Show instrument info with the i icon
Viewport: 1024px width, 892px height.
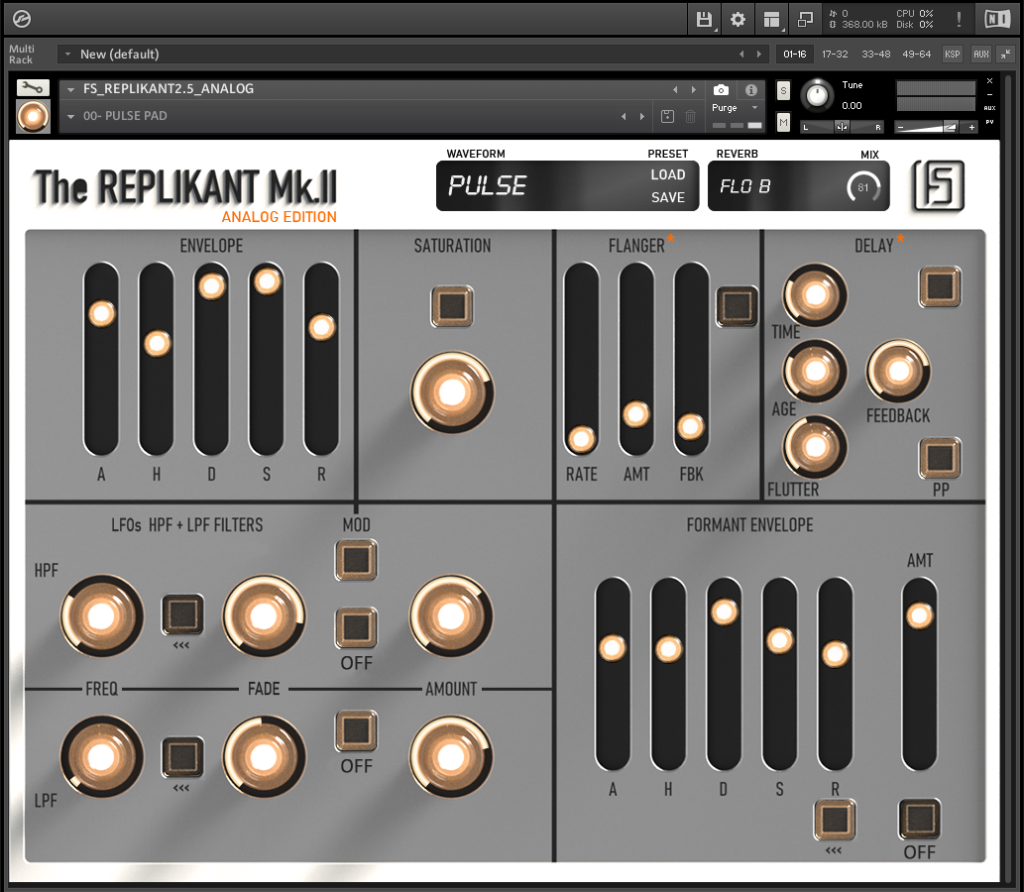tap(751, 89)
